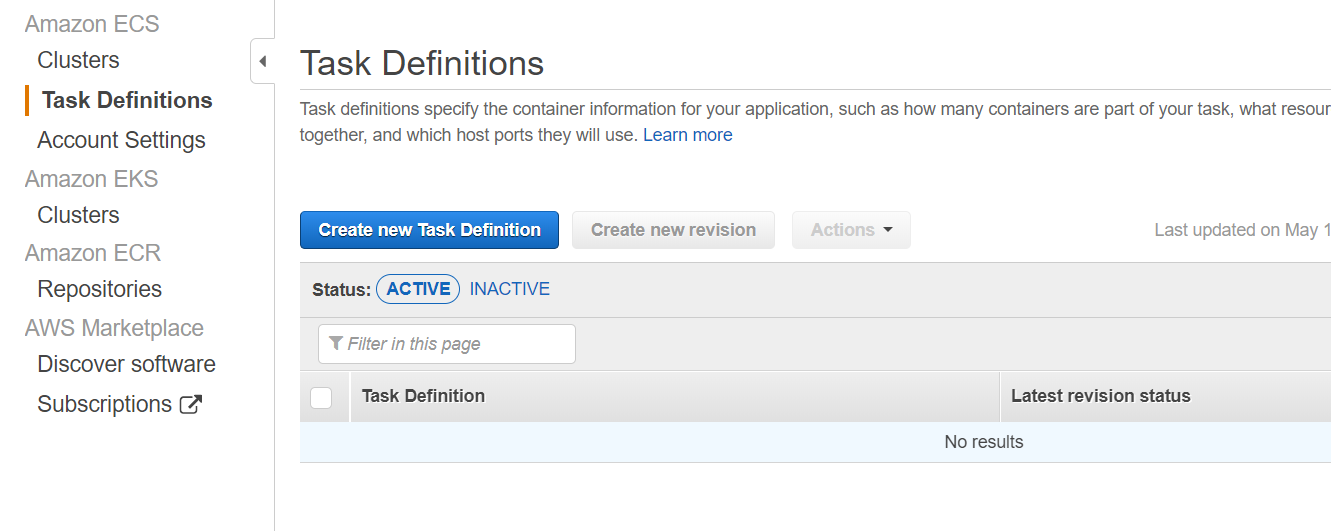Click the external link icon beside Subscriptions
1331x531 pixels.
[190, 405]
